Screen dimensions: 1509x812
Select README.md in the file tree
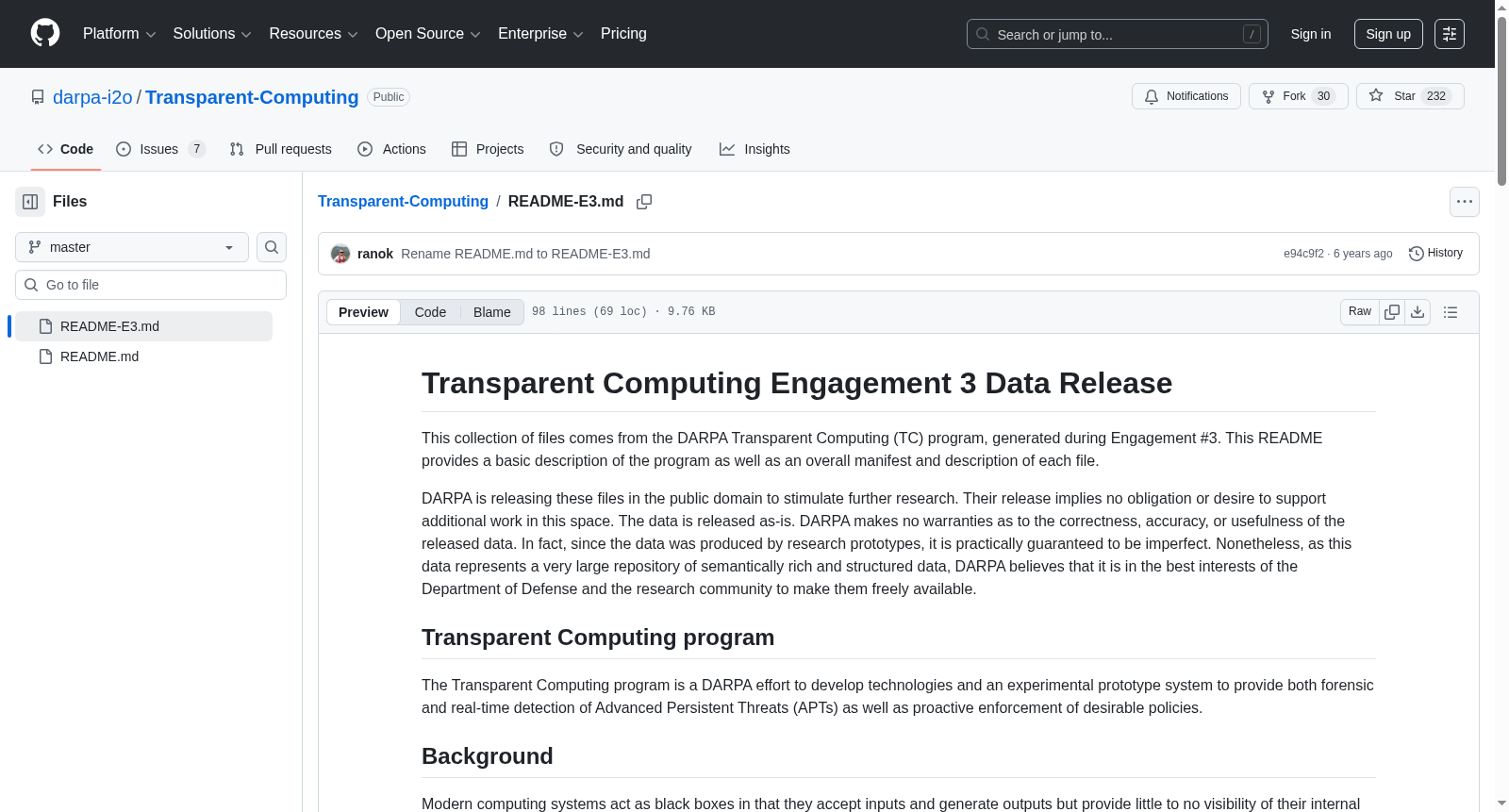point(143,356)
